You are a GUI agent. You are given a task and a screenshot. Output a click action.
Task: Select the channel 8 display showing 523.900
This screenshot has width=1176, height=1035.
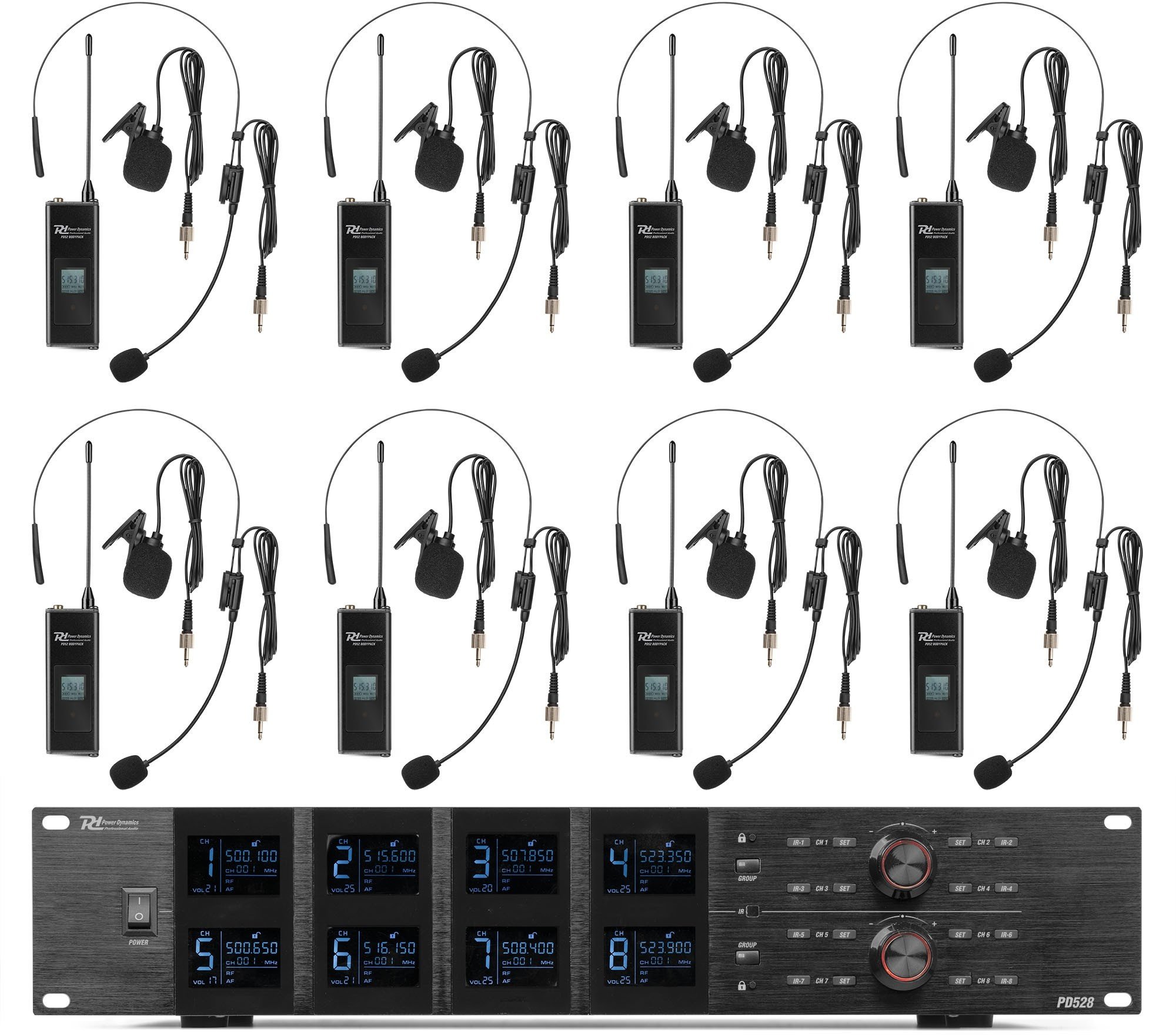coord(649,956)
